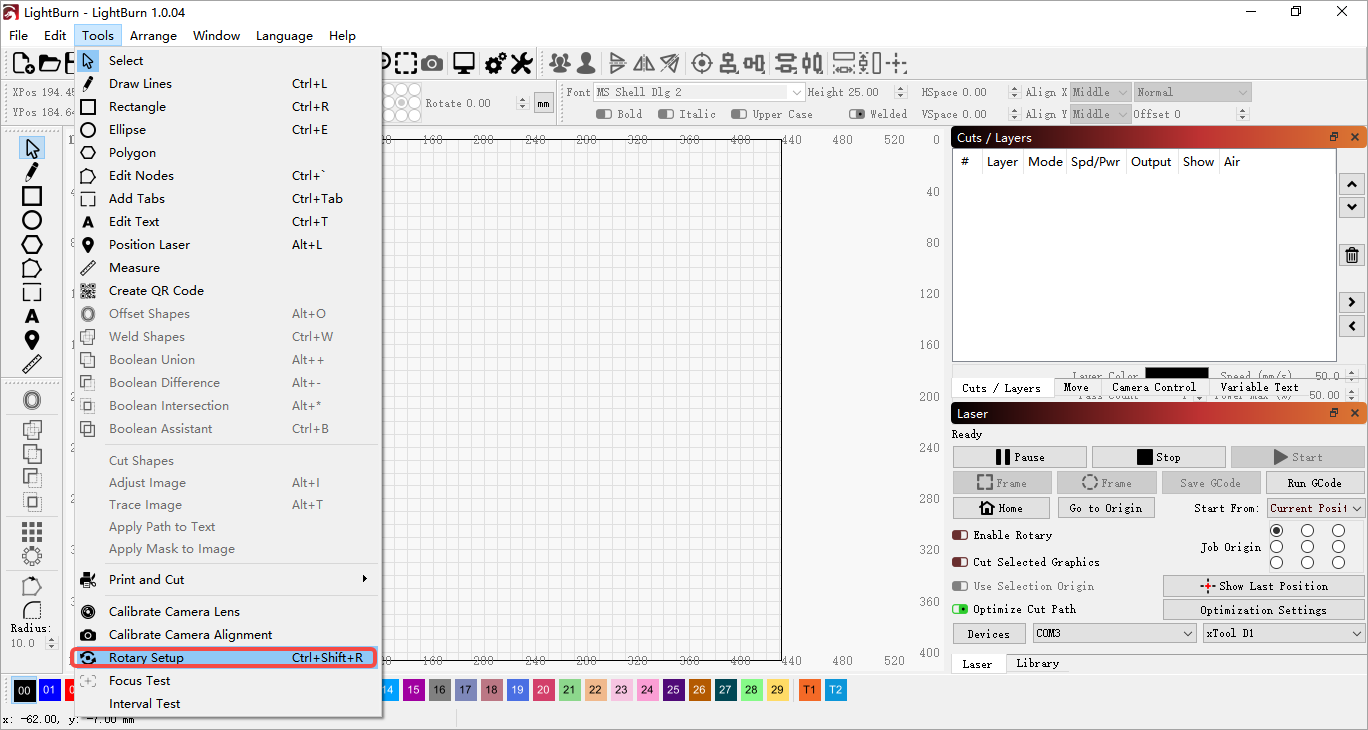1368x730 pixels.
Task: Pick the 29 yellow layer color swatch
Action: (777, 690)
